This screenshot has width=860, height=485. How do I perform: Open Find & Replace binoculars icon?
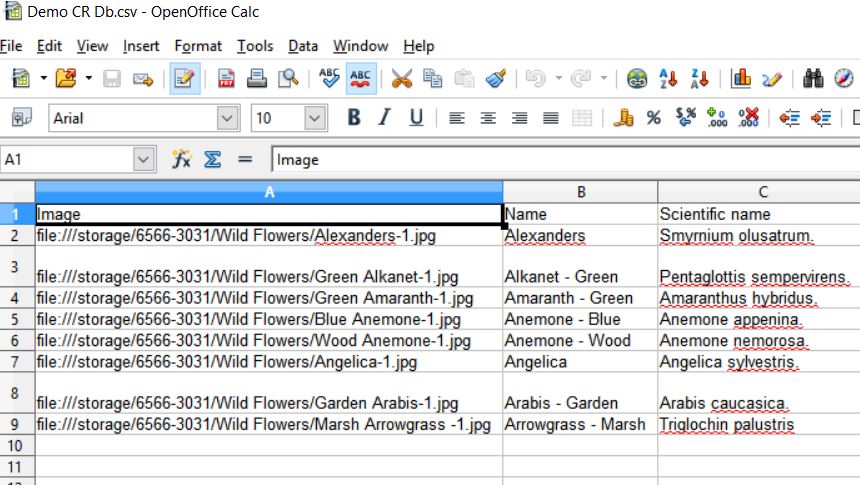pos(813,78)
